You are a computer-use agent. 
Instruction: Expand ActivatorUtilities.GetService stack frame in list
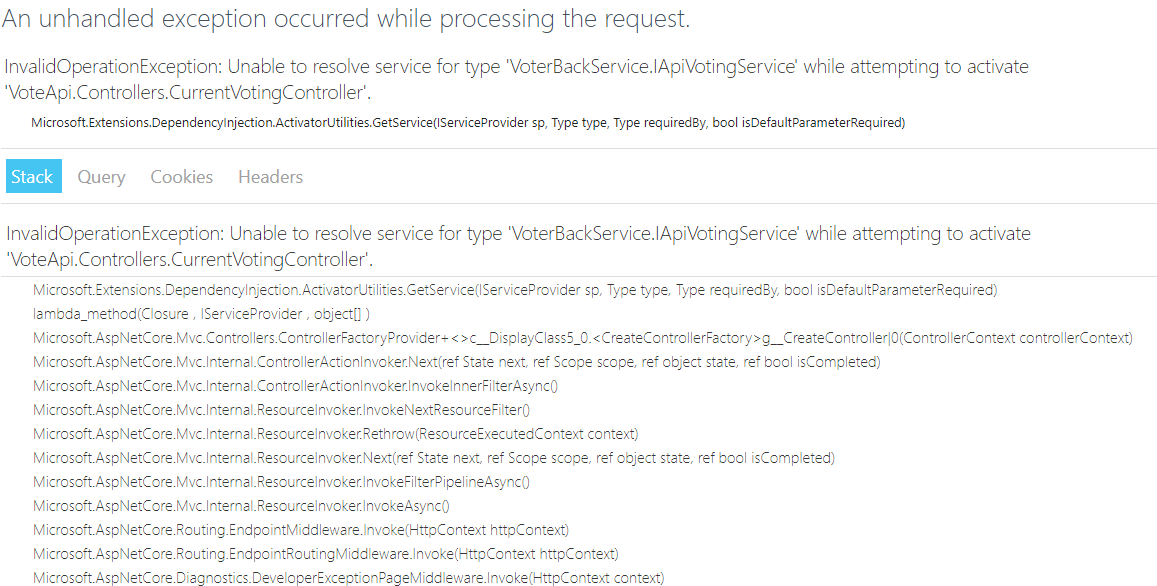click(x=515, y=290)
